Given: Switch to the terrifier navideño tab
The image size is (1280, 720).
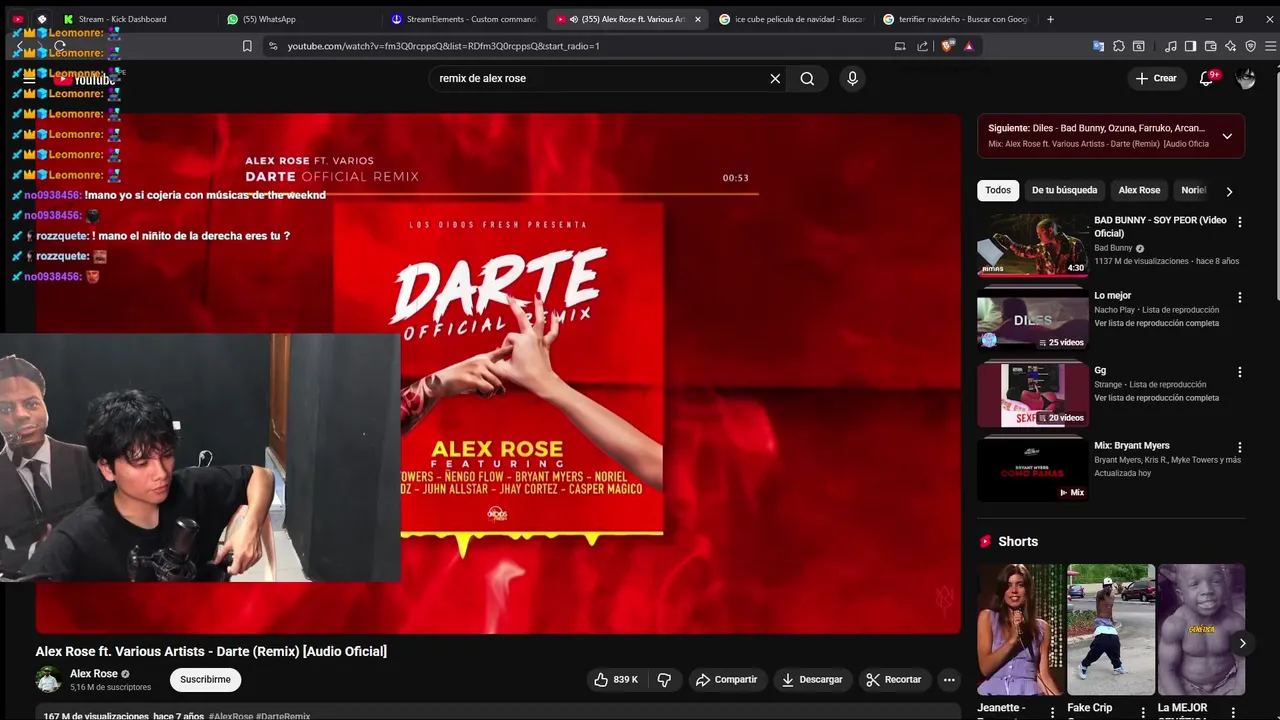Looking at the screenshot, I should 955,19.
